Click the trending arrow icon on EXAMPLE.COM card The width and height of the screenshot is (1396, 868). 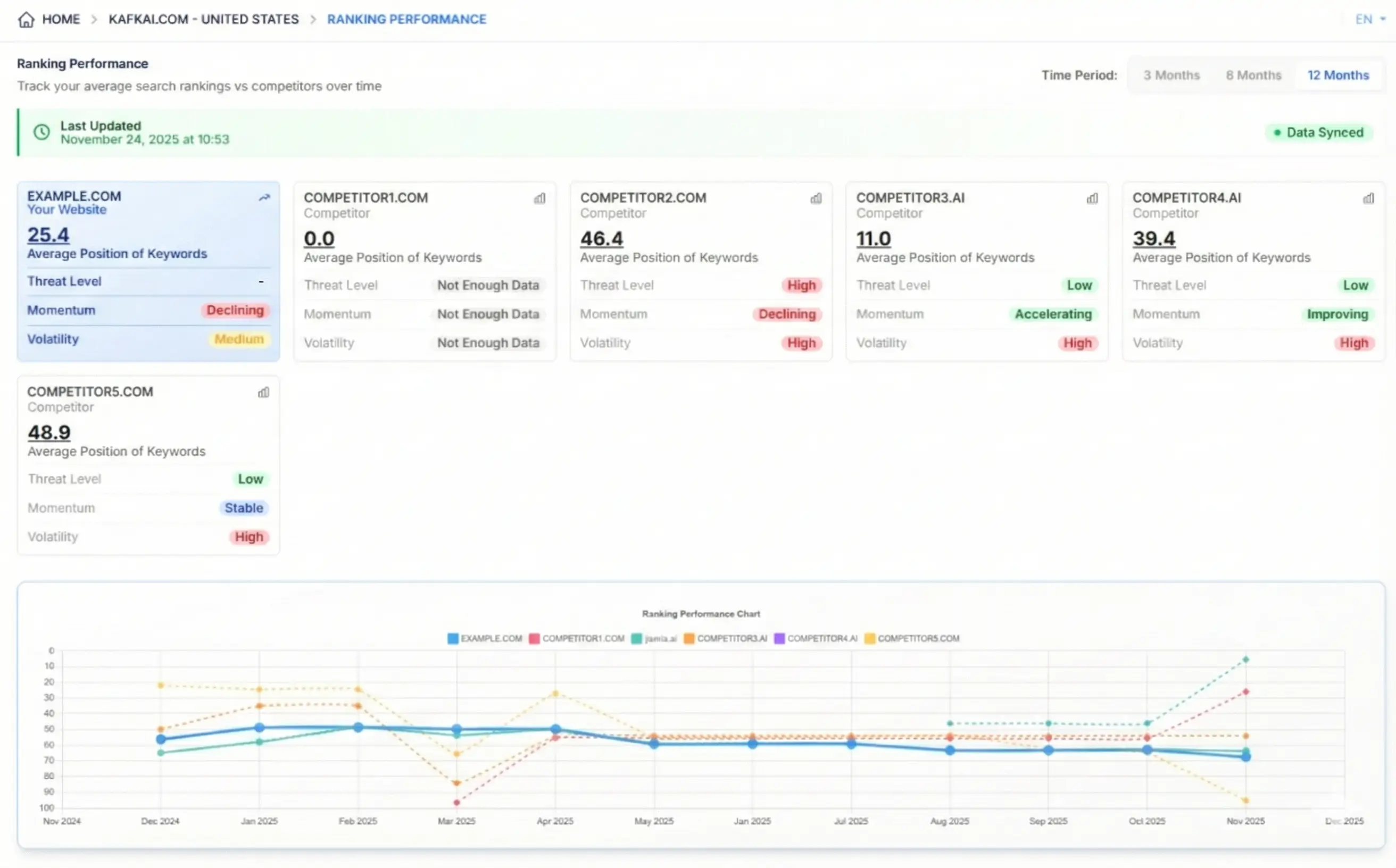pyautogui.click(x=264, y=197)
